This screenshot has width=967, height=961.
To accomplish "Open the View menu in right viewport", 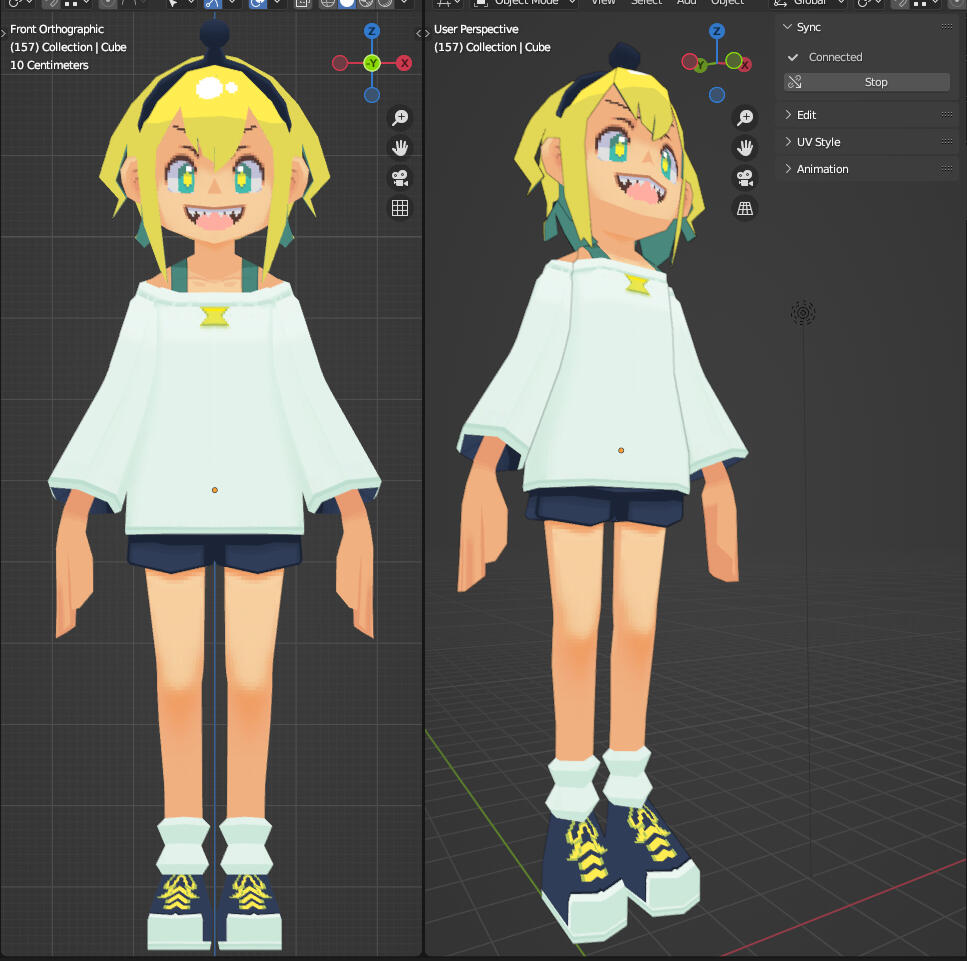I will (x=603, y=3).
